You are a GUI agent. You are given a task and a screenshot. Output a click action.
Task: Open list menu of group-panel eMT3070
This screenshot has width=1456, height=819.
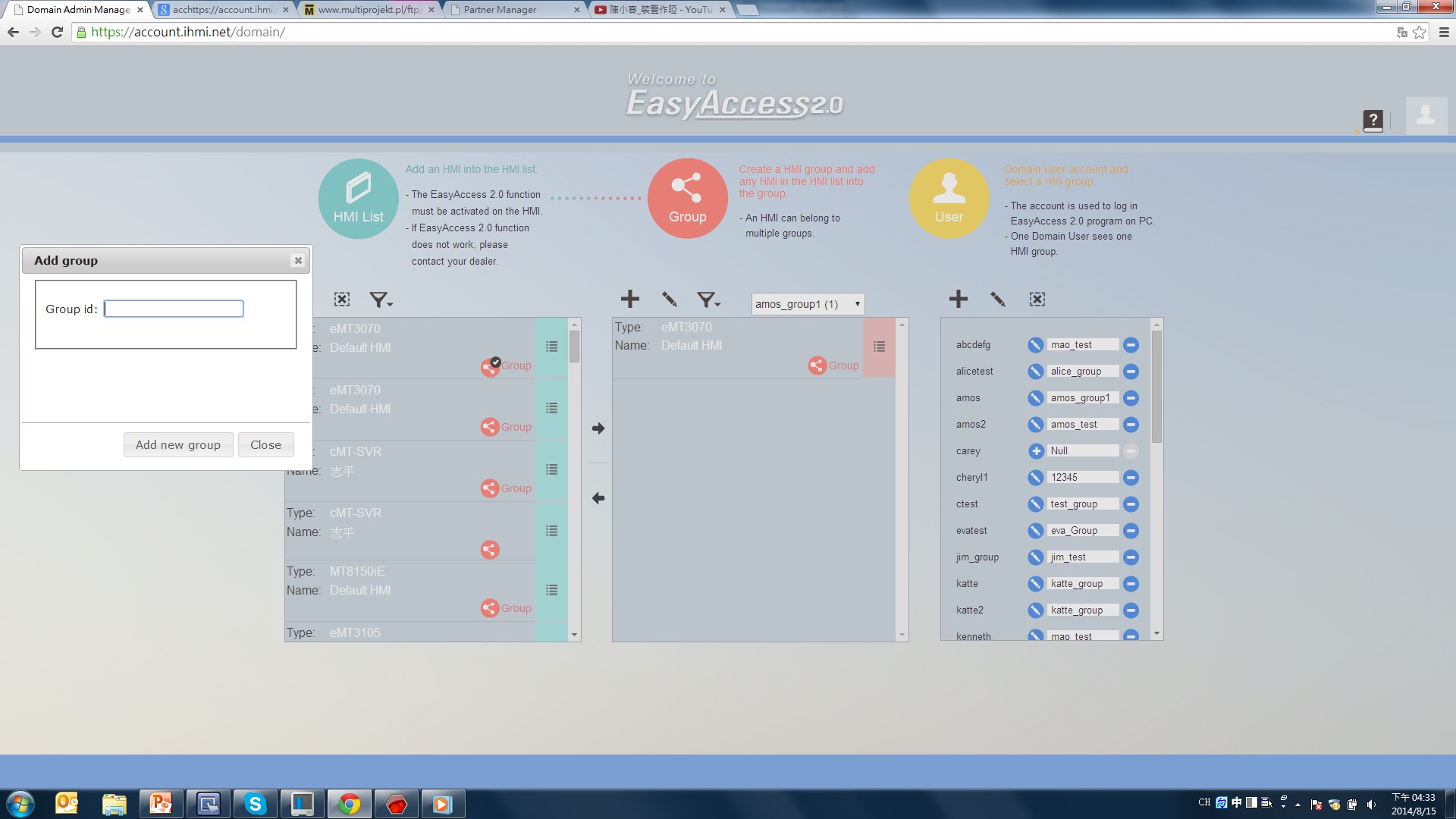pos(879,347)
